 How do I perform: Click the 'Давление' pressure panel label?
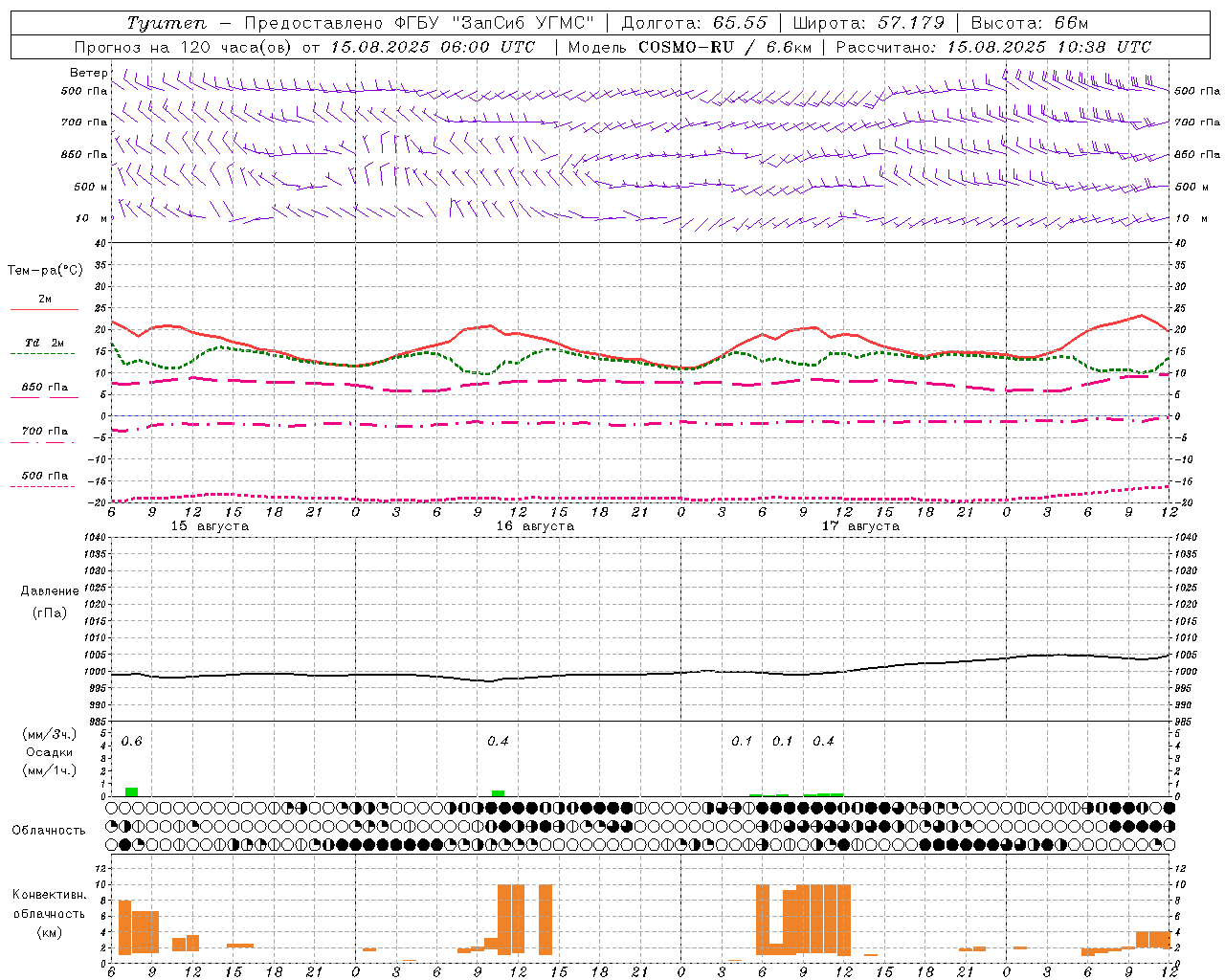pos(50,591)
